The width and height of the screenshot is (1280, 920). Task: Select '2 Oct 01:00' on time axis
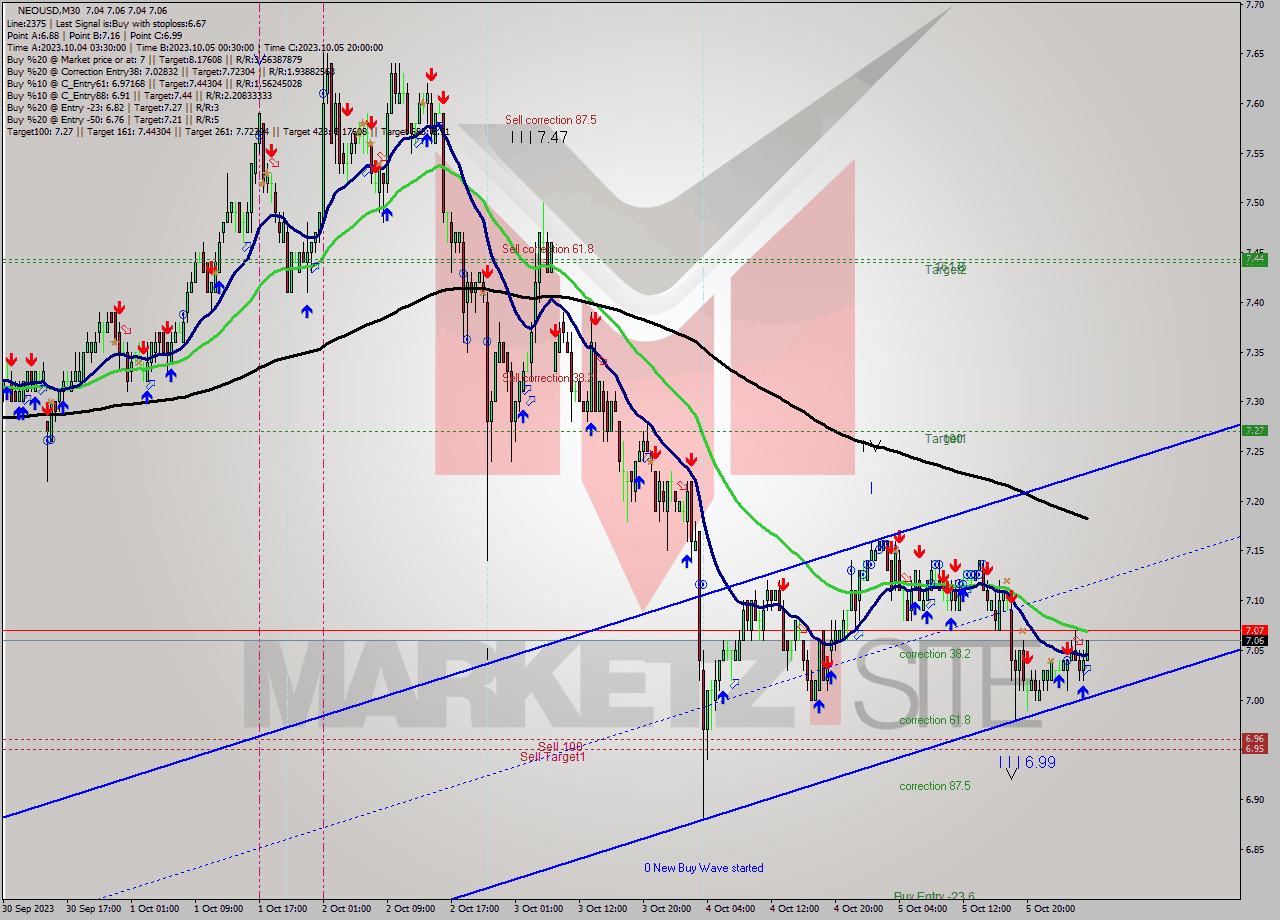pyautogui.click(x=347, y=909)
